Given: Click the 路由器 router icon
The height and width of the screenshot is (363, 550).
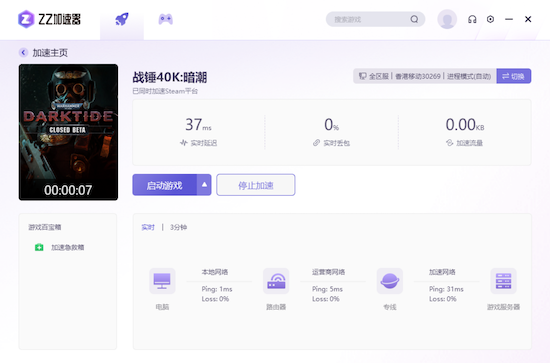Looking at the screenshot, I should (276, 281).
